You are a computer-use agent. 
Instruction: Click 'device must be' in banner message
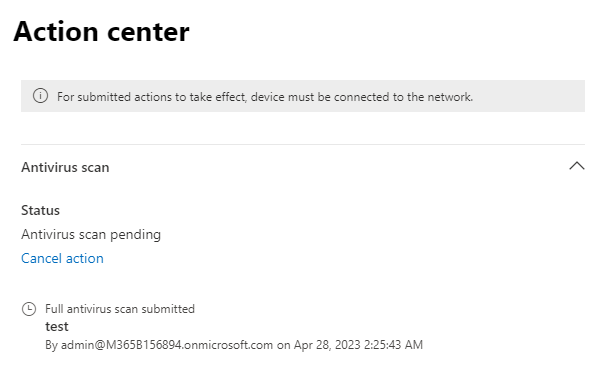291,97
